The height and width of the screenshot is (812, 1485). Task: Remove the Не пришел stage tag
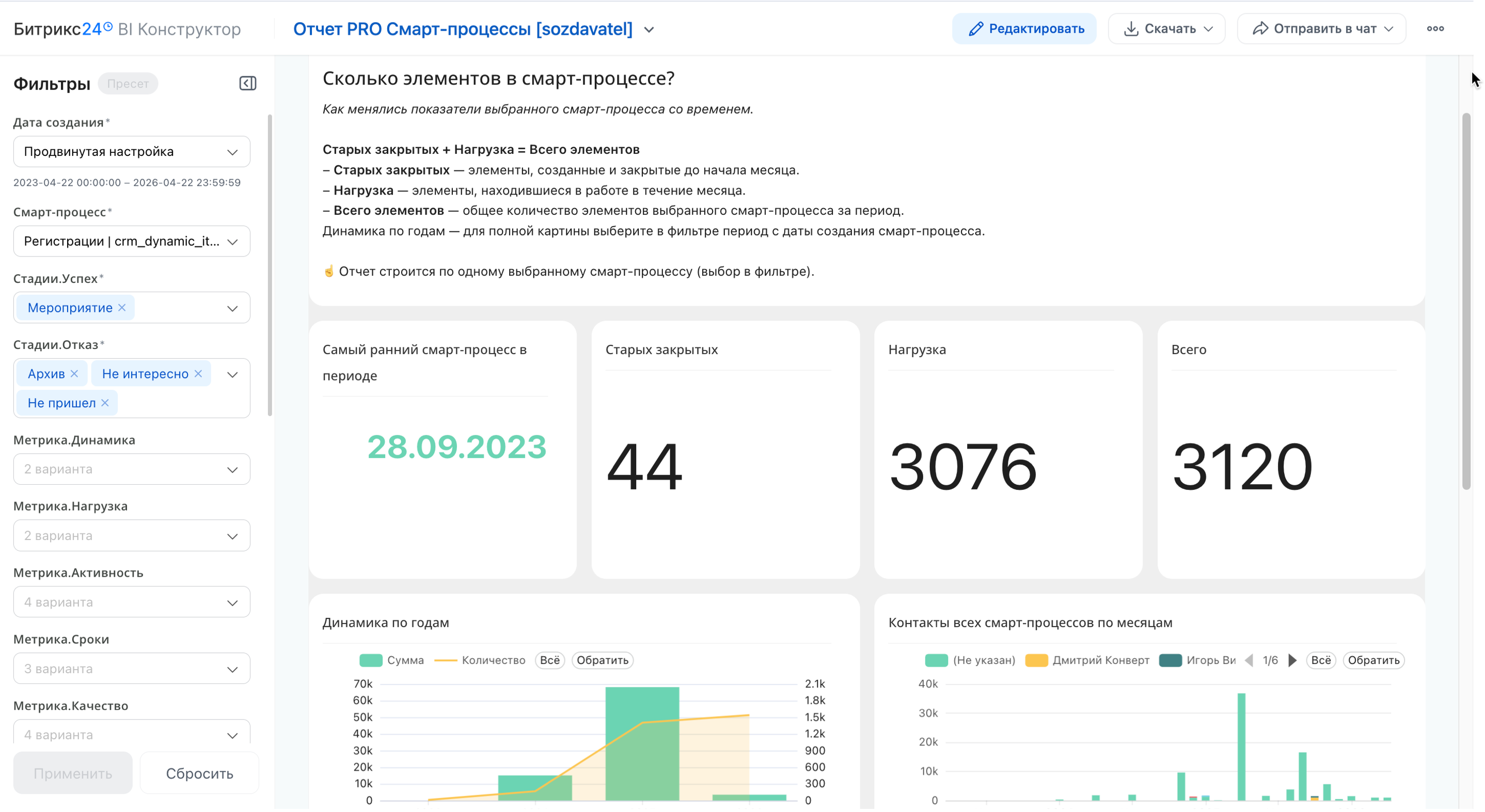coord(105,403)
